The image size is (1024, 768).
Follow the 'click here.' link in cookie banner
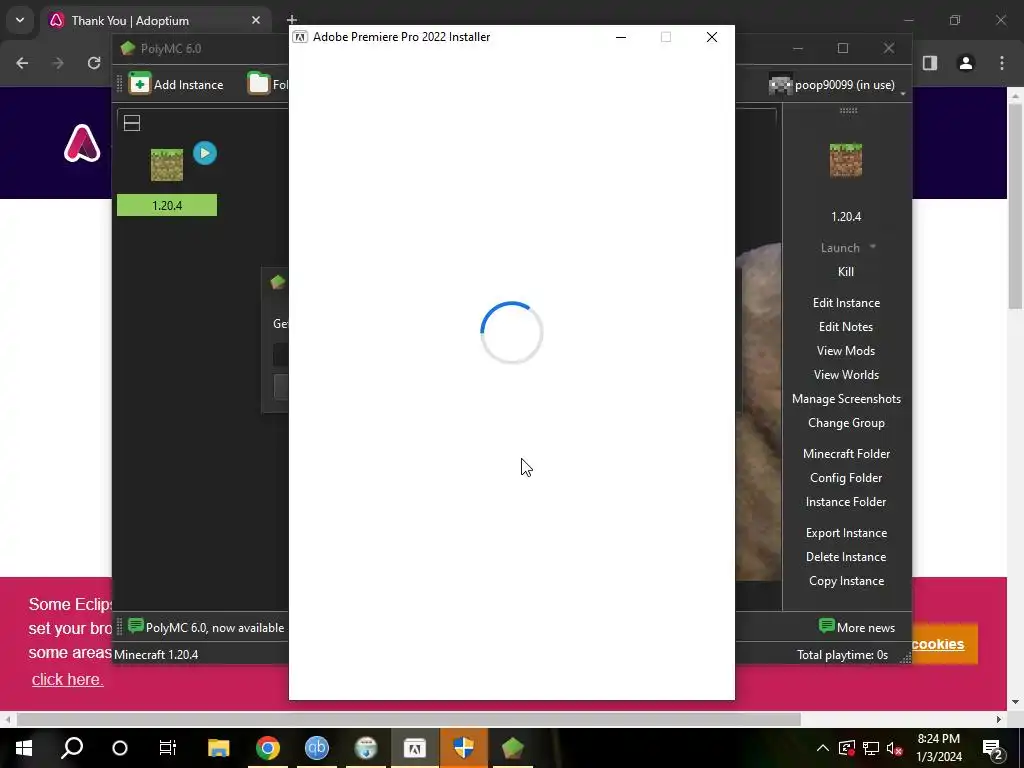point(67,679)
